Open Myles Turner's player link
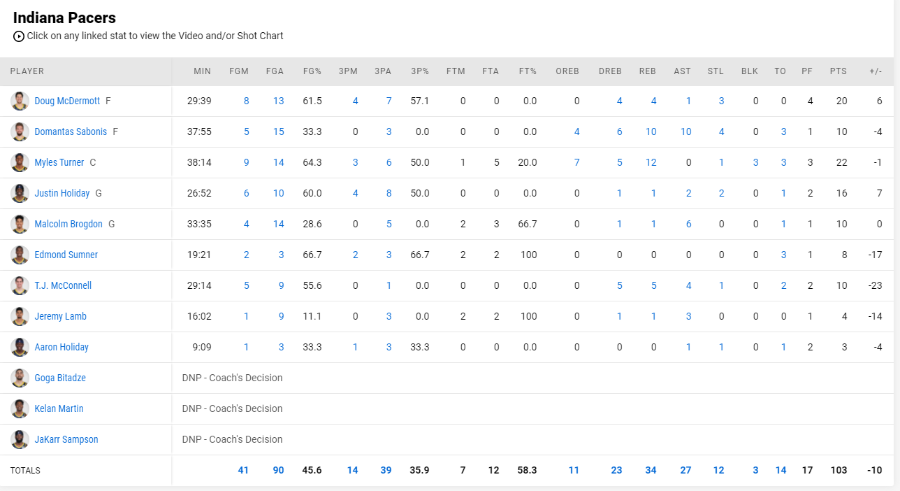Screen dimensions: 900x491 pyautogui.click(x=59, y=163)
